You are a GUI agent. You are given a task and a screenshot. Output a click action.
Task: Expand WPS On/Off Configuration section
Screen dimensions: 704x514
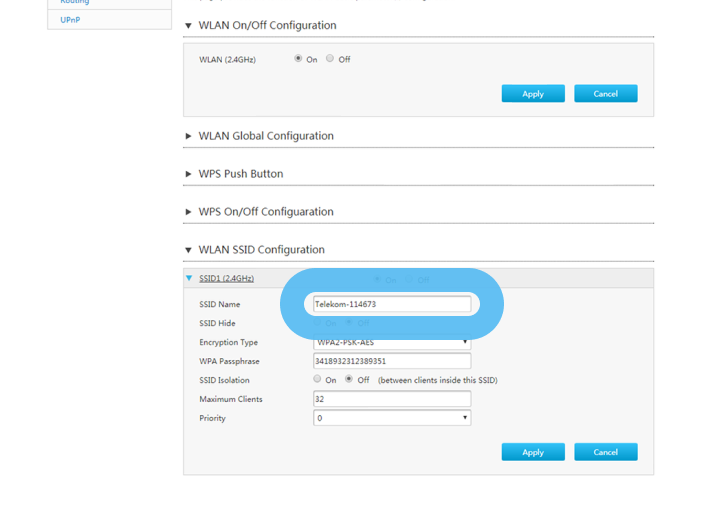[189, 212]
